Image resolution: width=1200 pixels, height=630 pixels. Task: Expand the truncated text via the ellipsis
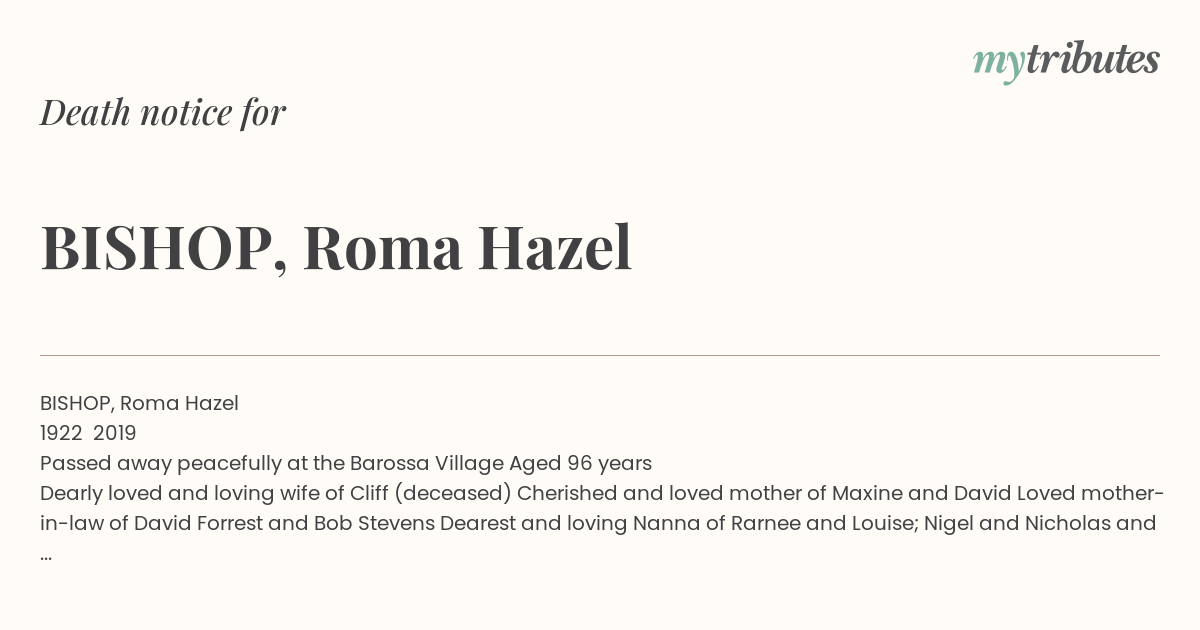[x=46, y=556]
